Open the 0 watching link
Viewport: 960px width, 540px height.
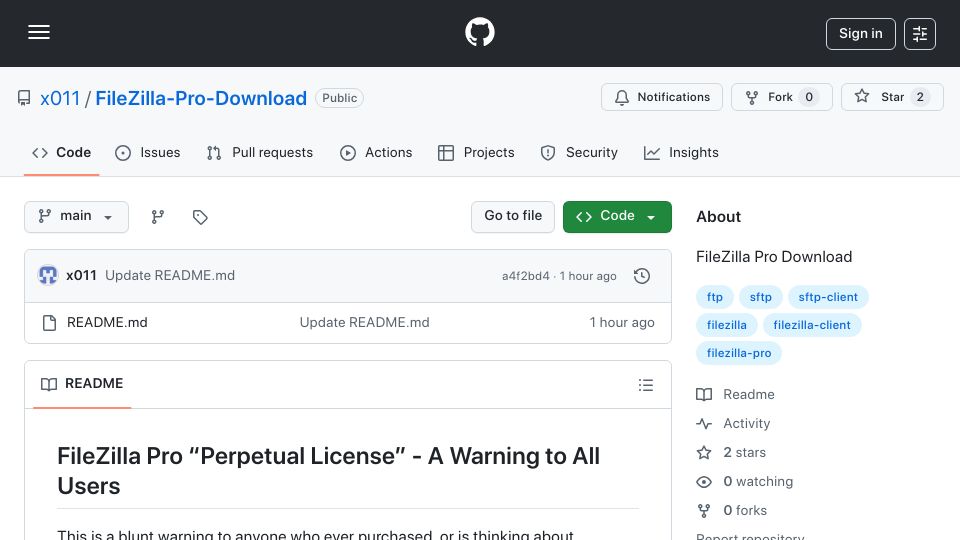click(744, 482)
